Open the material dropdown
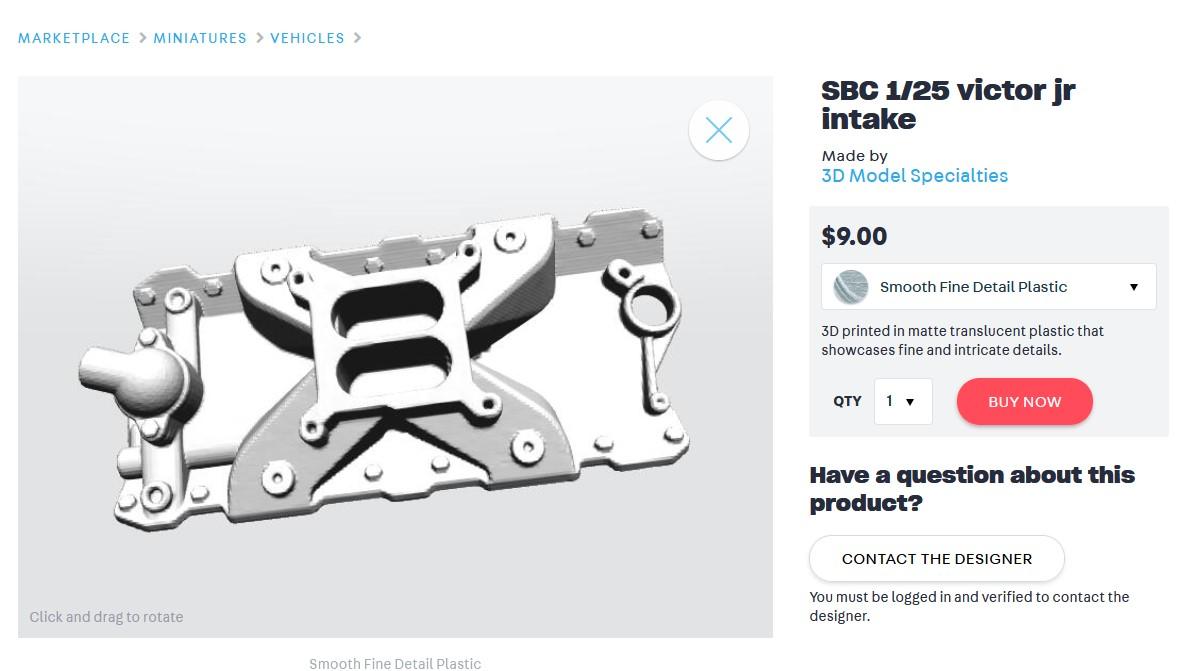 (988, 287)
